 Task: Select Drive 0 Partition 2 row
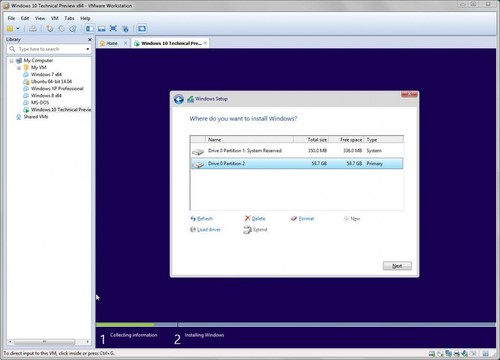[297, 164]
